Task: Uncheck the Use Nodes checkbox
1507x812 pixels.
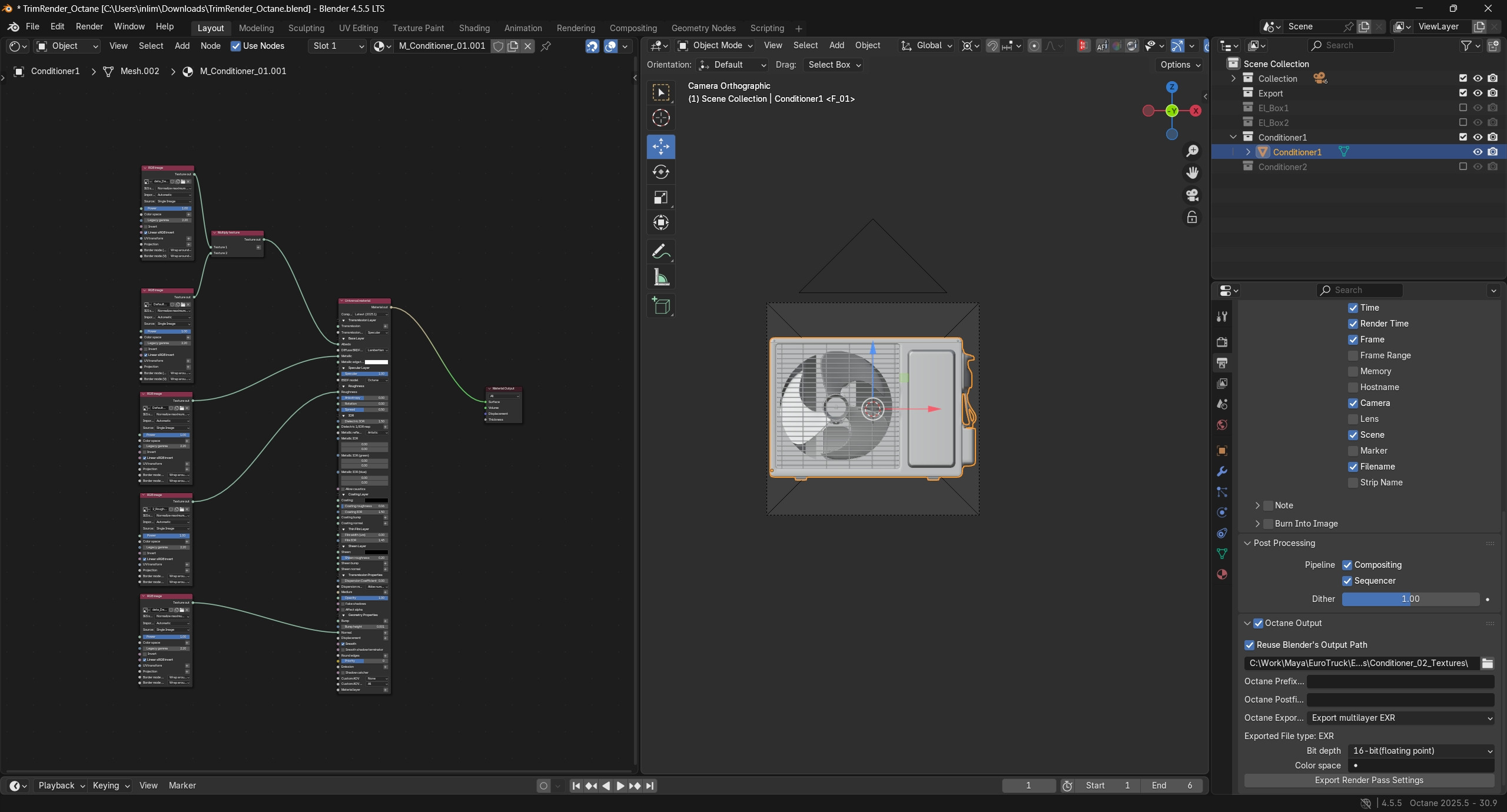Action: tap(236, 46)
